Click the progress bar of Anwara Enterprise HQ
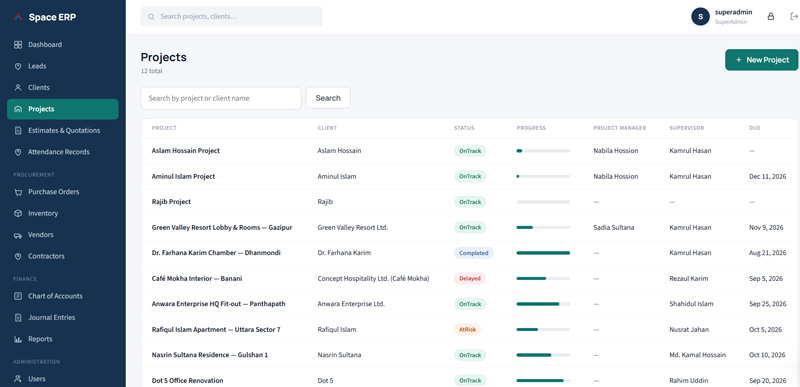Image resolution: width=800 pixels, height=387 pixels. 543,304
